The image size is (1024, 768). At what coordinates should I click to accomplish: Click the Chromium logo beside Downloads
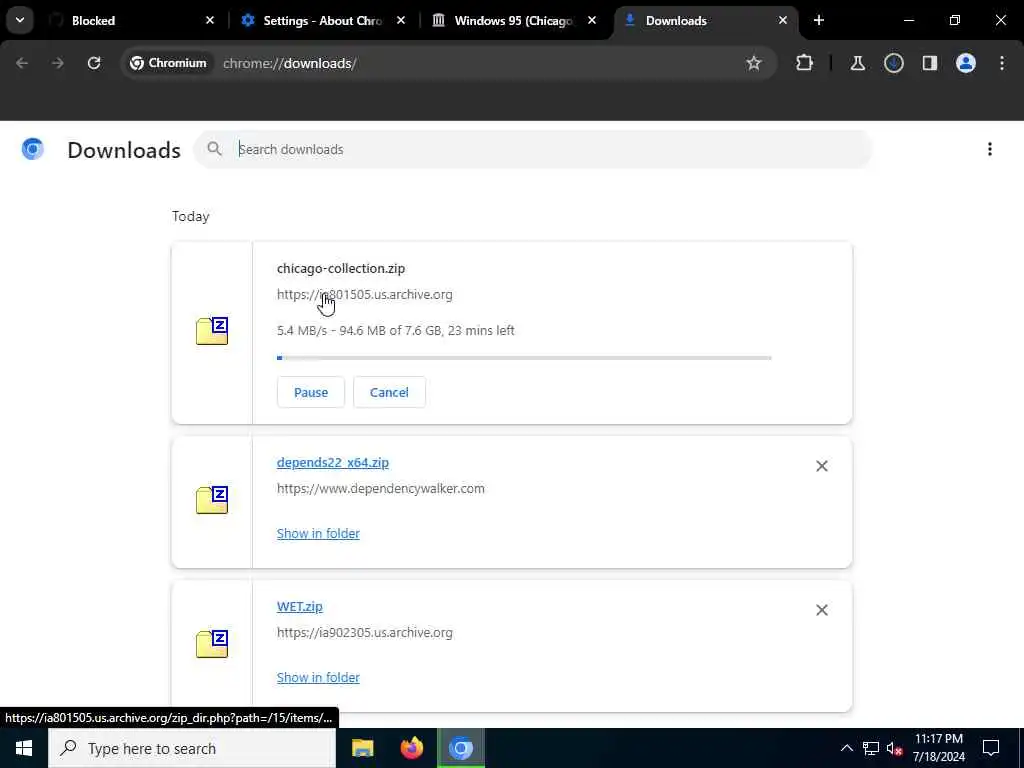(x=33, y=150)
